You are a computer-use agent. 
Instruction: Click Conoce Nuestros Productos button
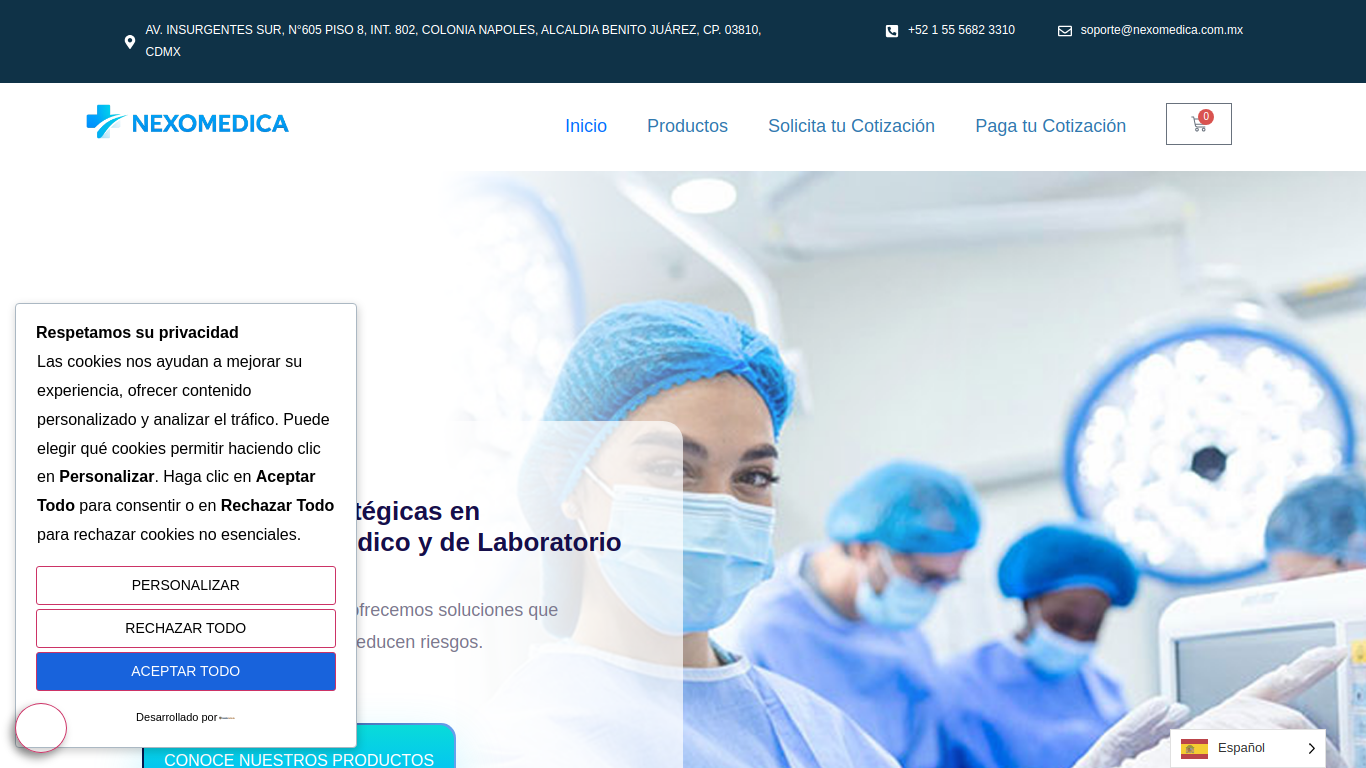point(299,746)
